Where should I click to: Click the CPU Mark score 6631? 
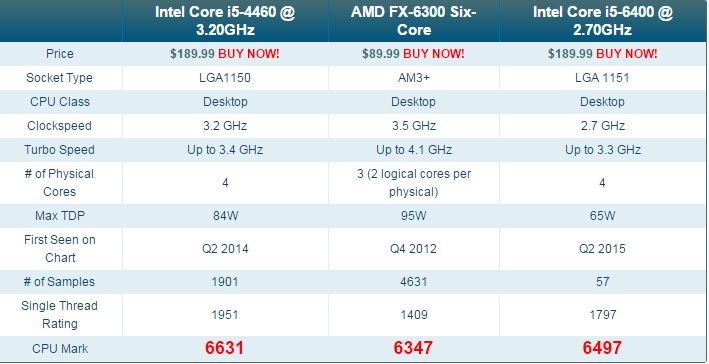tap(224, 348)
